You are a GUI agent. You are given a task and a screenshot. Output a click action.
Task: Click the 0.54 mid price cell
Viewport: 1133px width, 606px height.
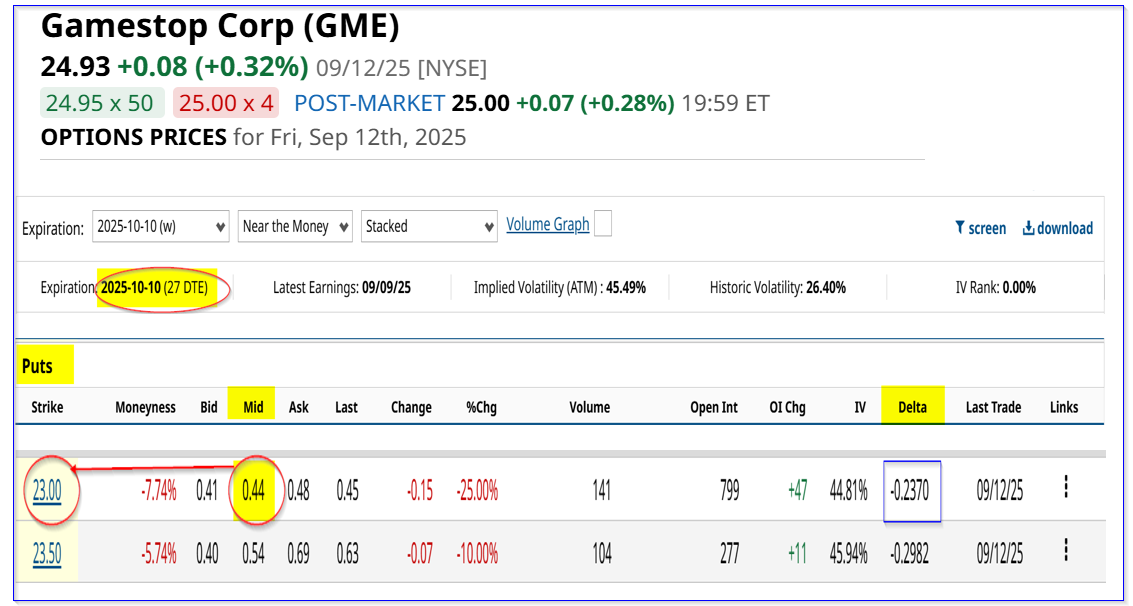tap(254, 554)
